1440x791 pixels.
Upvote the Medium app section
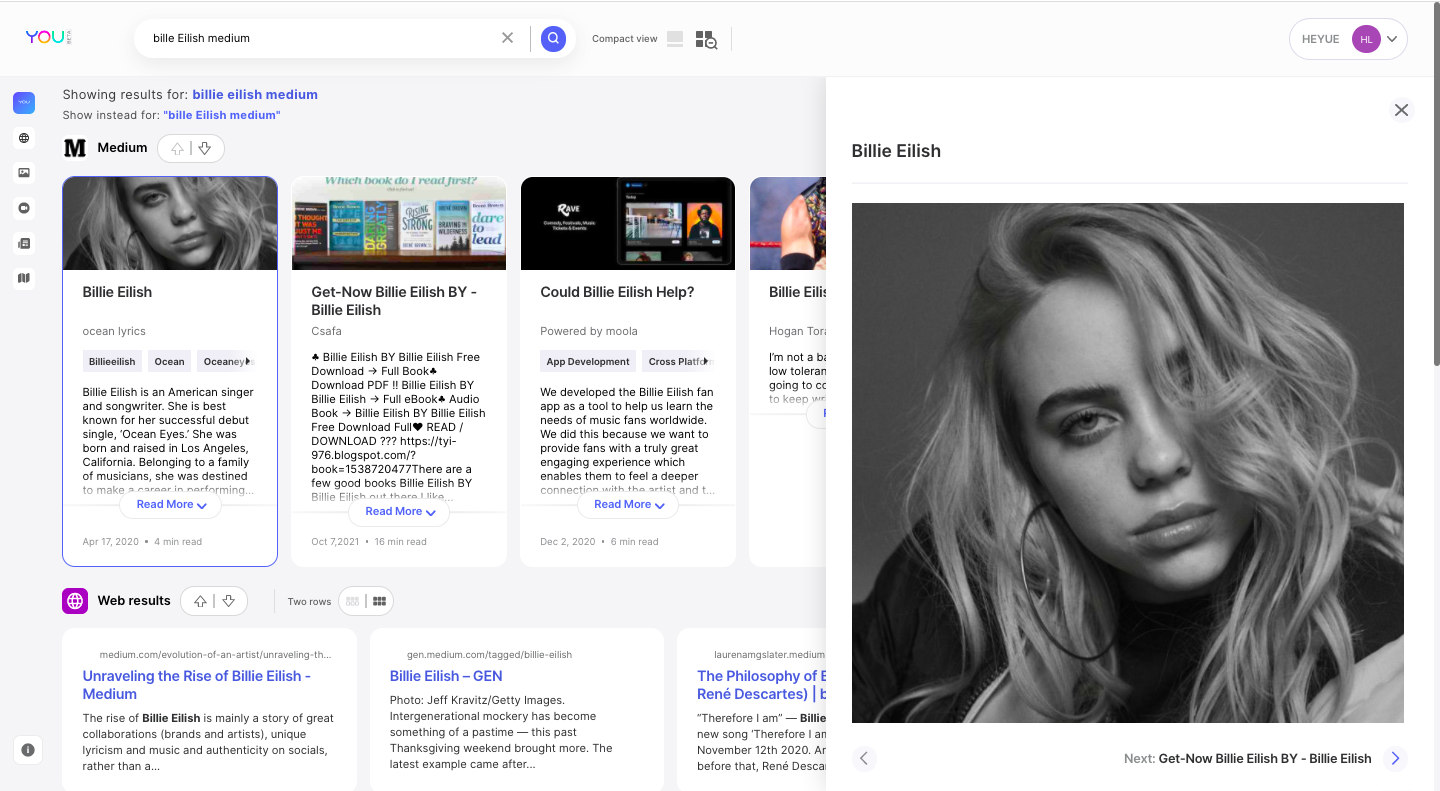(177, 148)
